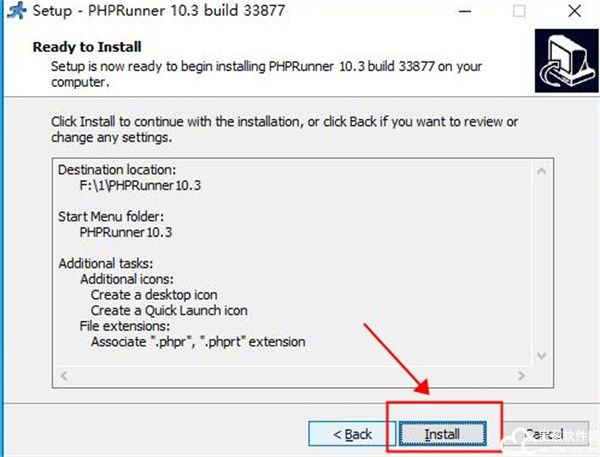600x457 pixels.
Task: Click the Destination location path text
Action: tap(140, 186)
